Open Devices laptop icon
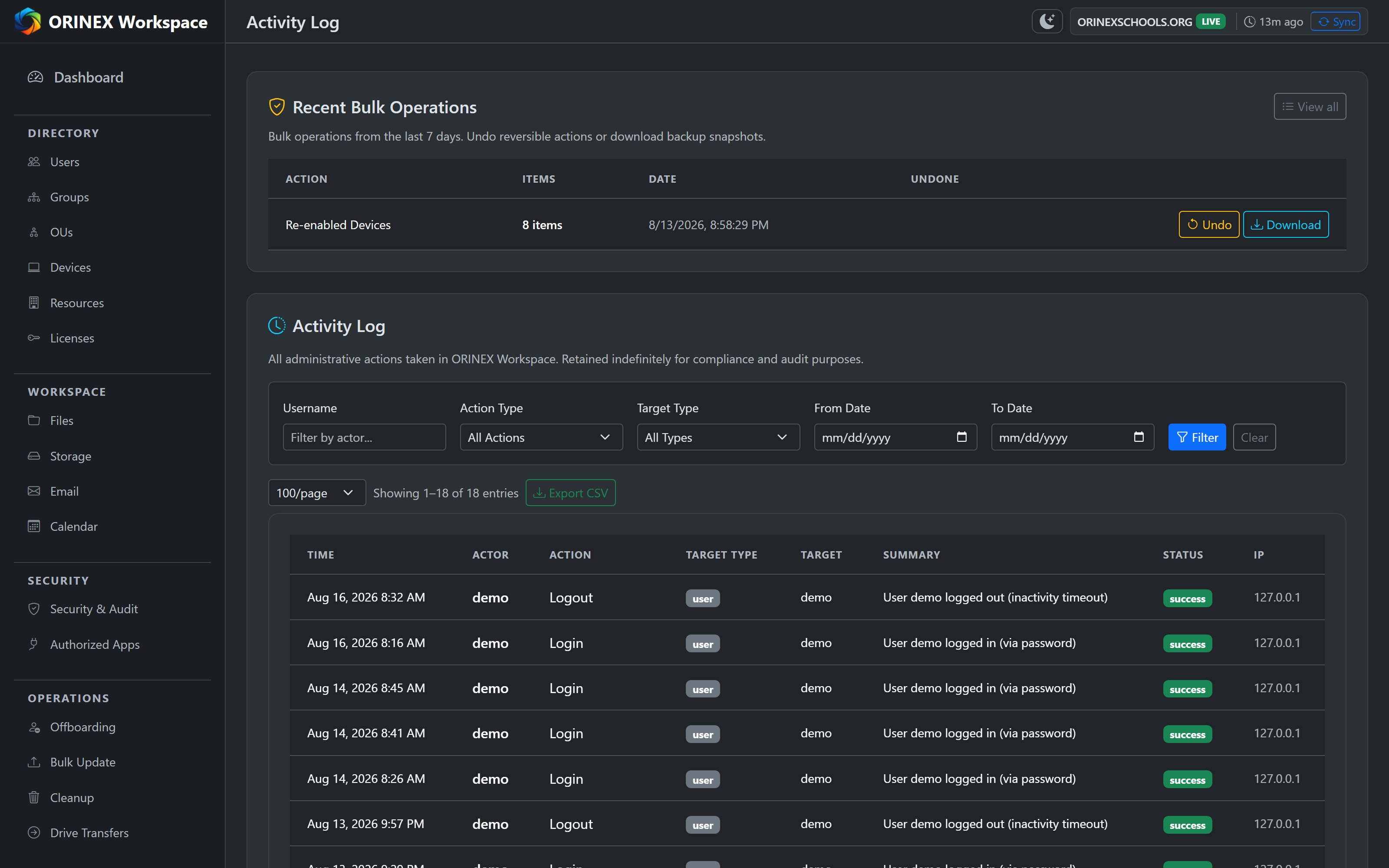The width and height of the screenshot is (1389, 868). click(x=34, y=267)
